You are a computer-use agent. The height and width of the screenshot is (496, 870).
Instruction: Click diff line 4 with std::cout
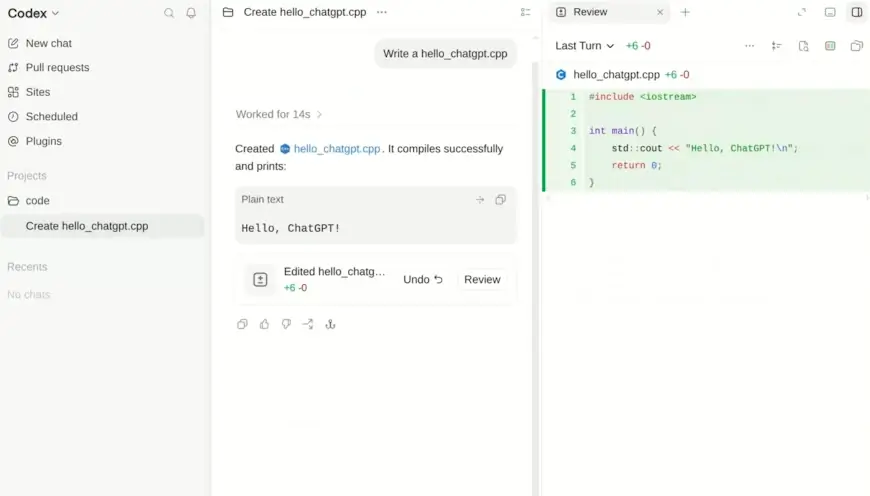point(706,149)
